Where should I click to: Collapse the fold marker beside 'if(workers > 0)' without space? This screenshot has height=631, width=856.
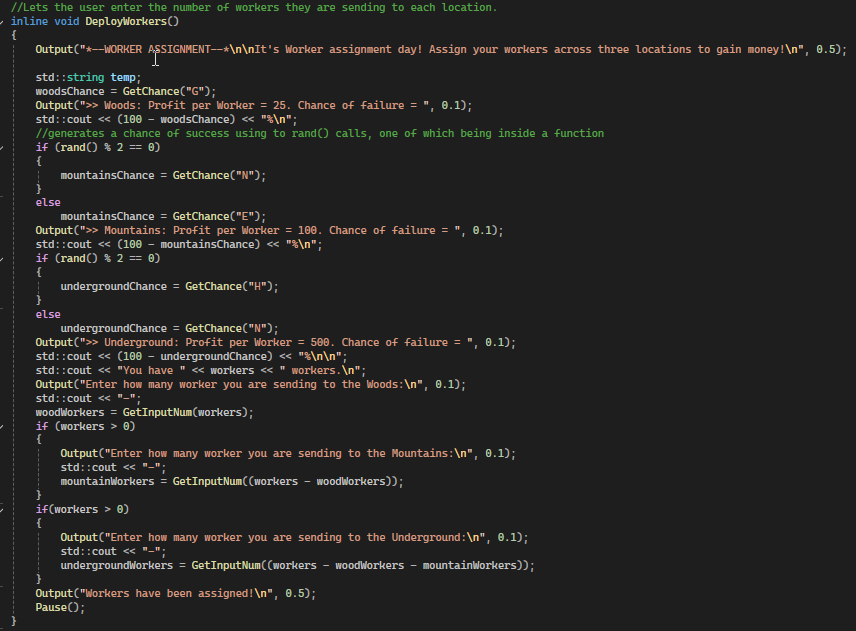click(x=2, y=510)
